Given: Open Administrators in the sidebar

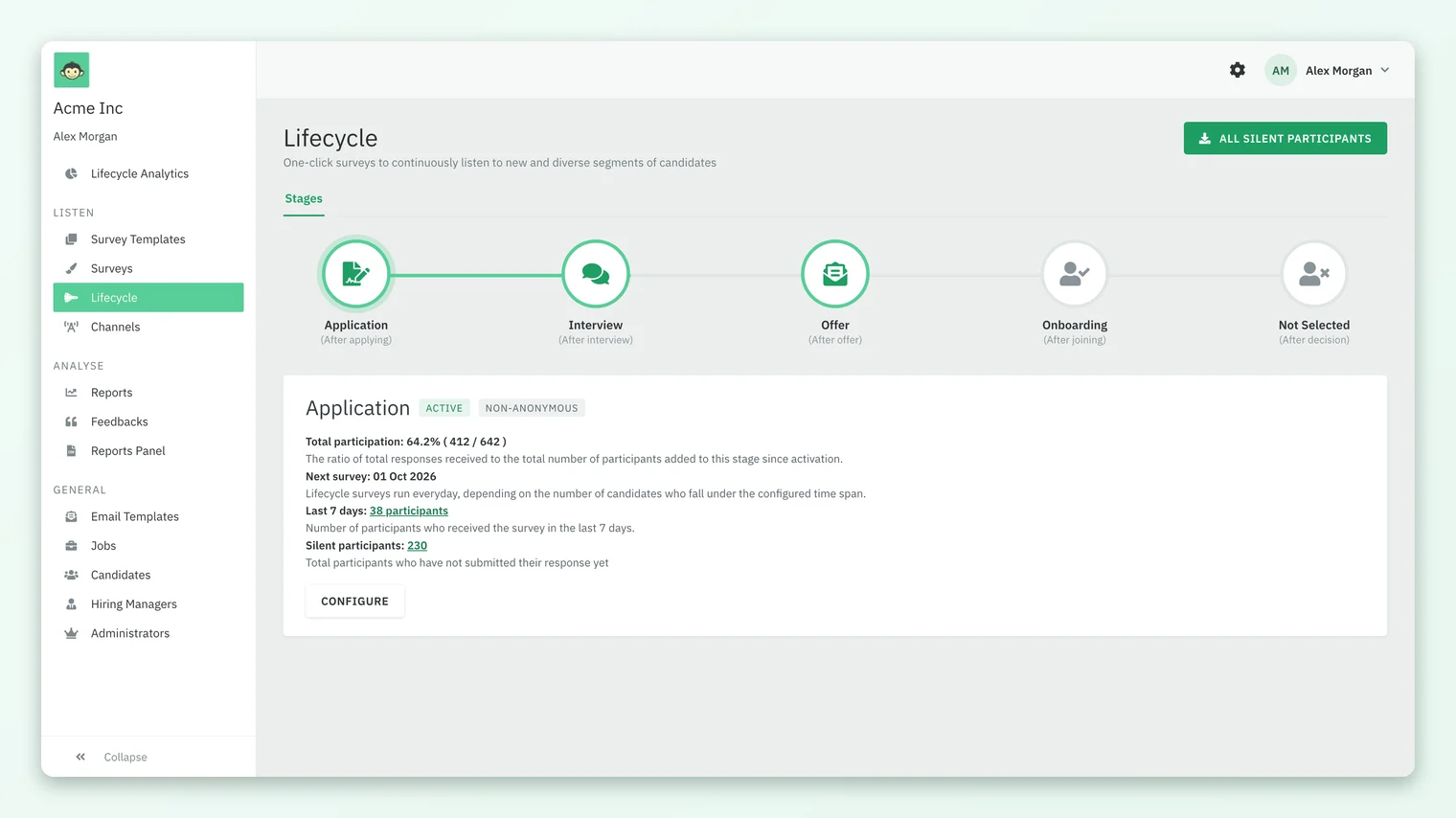Looking at the screenshot, I should click(x=148, y=633).
